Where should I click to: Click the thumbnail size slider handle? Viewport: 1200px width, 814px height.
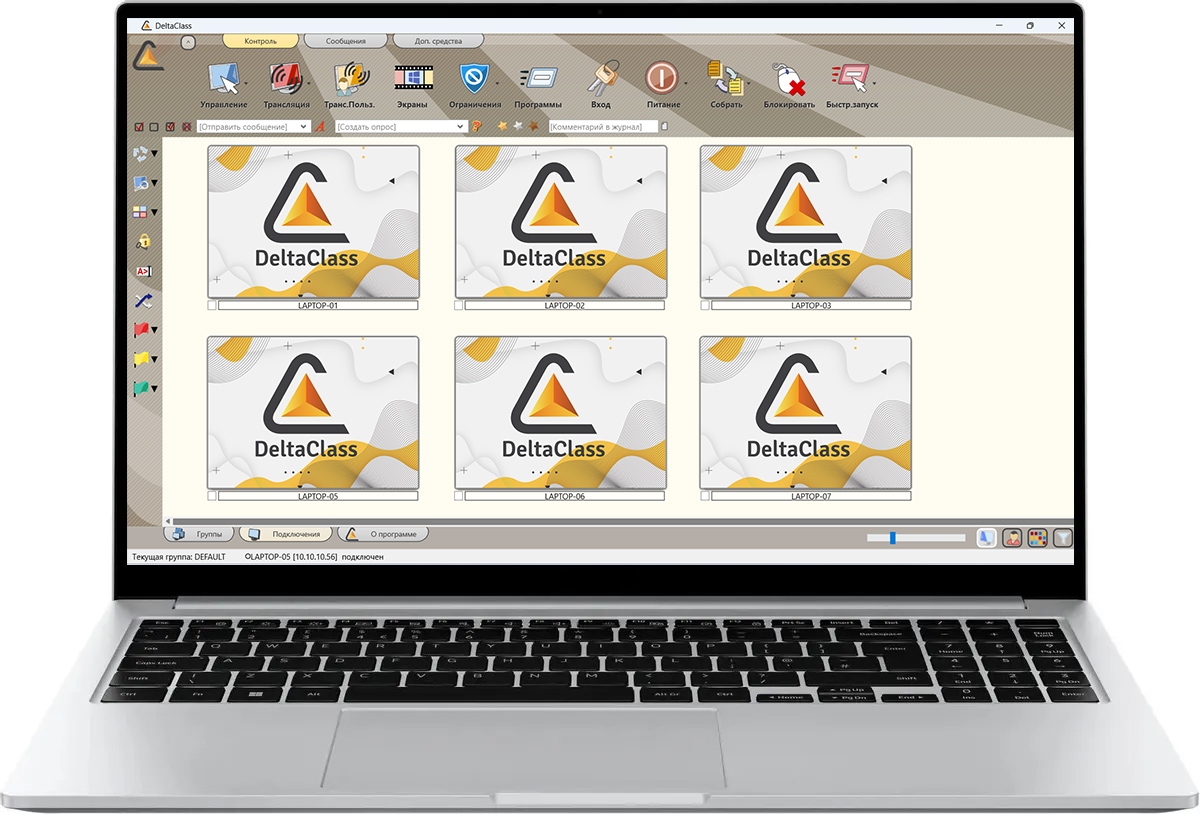(x=892, y=538)
